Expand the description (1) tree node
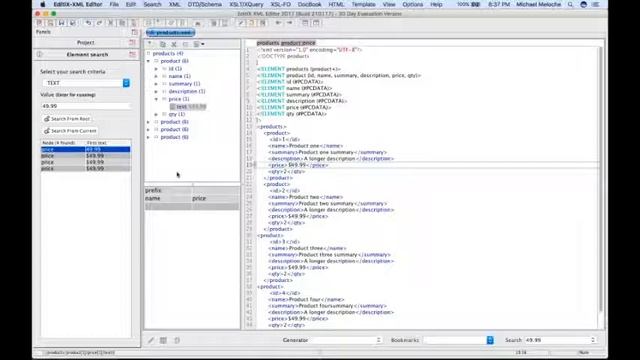640x360 pixels. (x=156, y=91)
